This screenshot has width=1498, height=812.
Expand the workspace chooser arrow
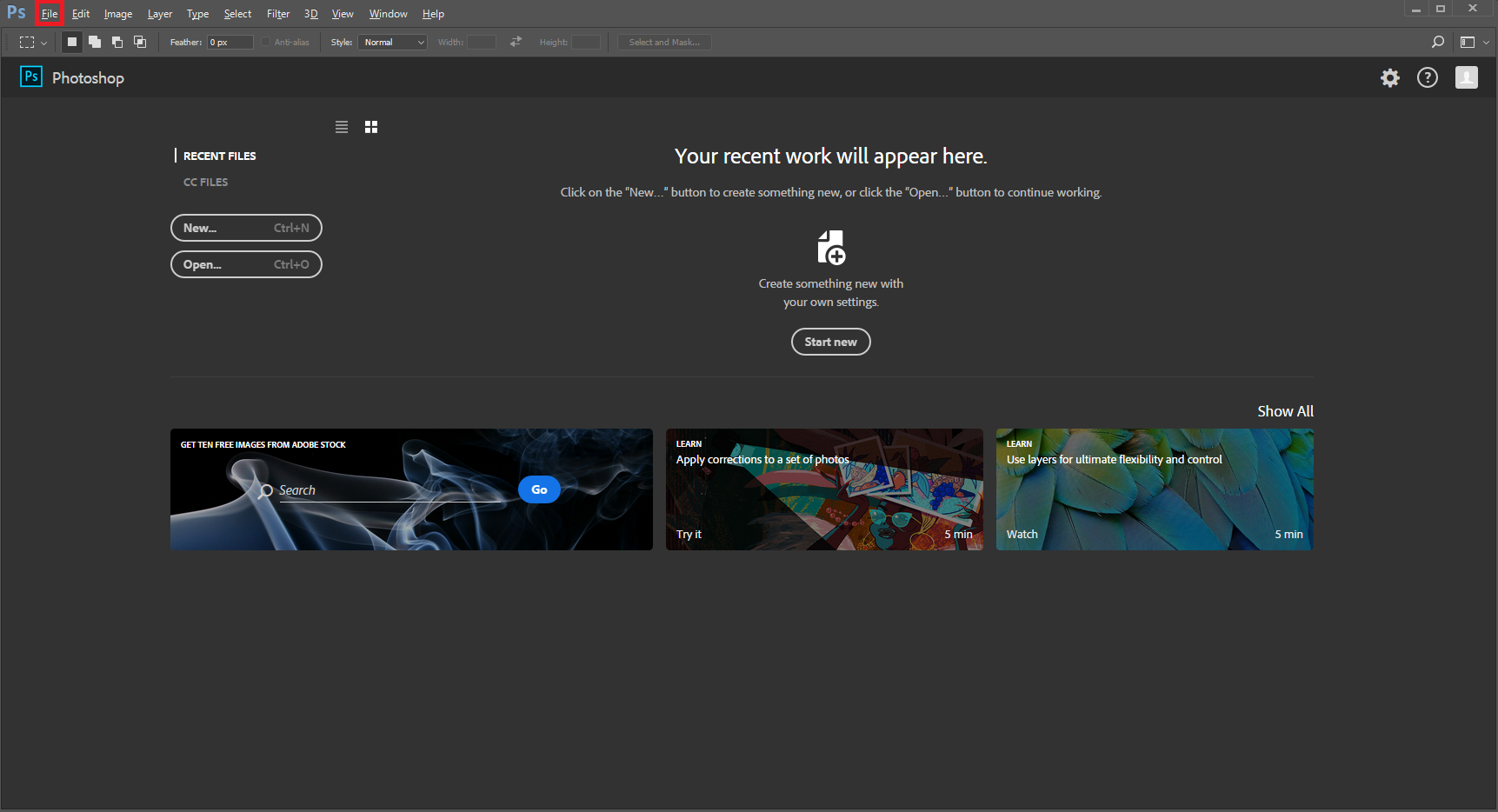[x=1486, y=42]
